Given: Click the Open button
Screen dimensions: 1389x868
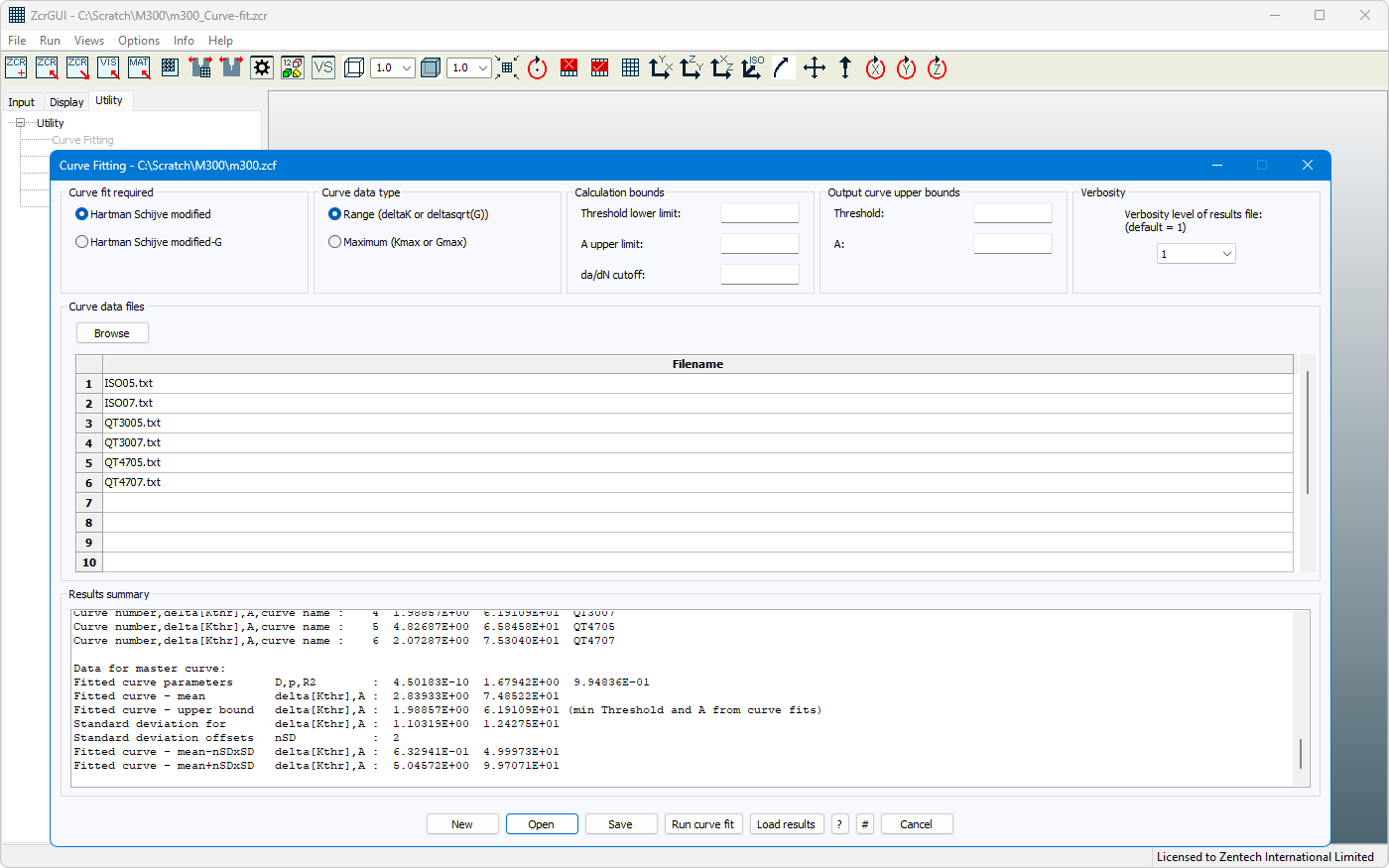Looking at the screenshot, I should click(x=542, y=824).
